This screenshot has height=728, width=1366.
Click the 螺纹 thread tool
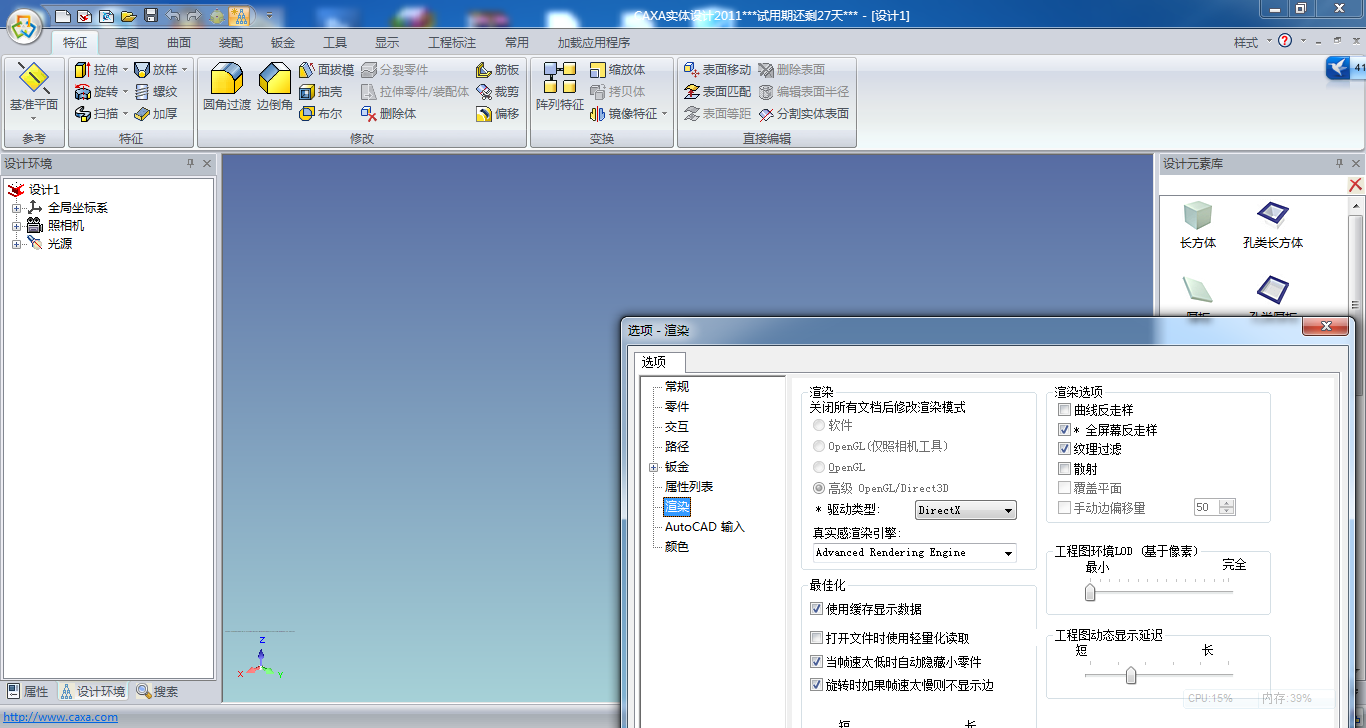click(x=156, y=92)
